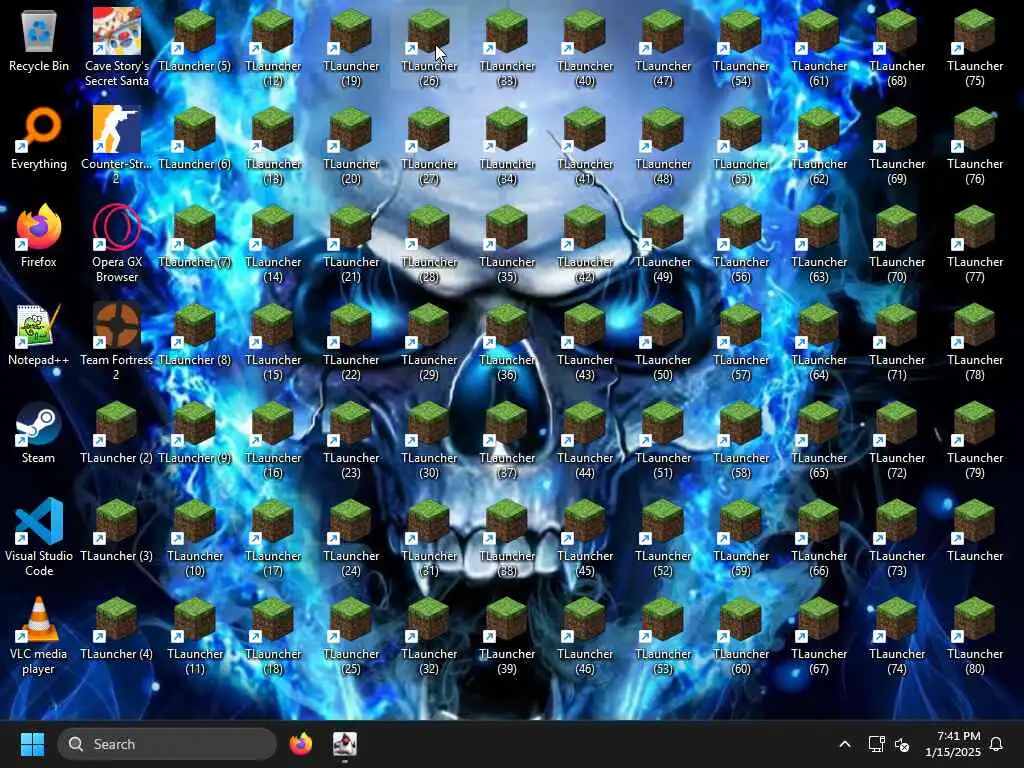Select the TLauncher (61) shortcut
This screenshot has width=1024, height=768.
[819, 47]
